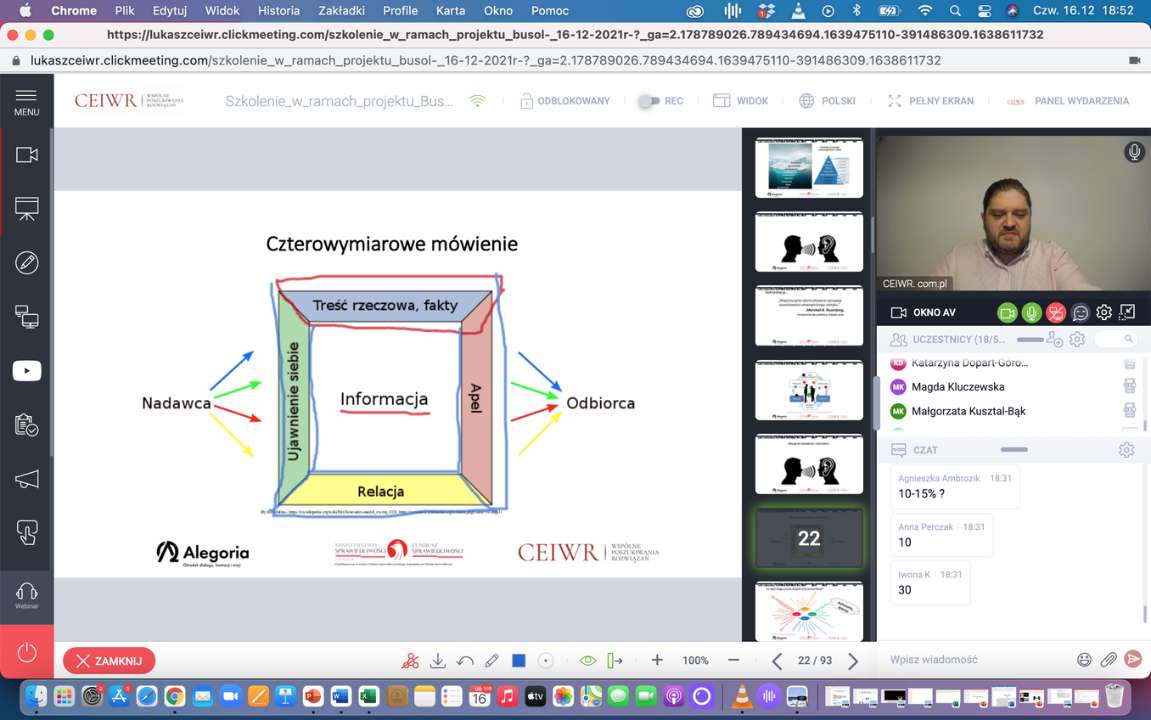Download the presentation with the download icon
1151x720 pixels.
(437, 661)
